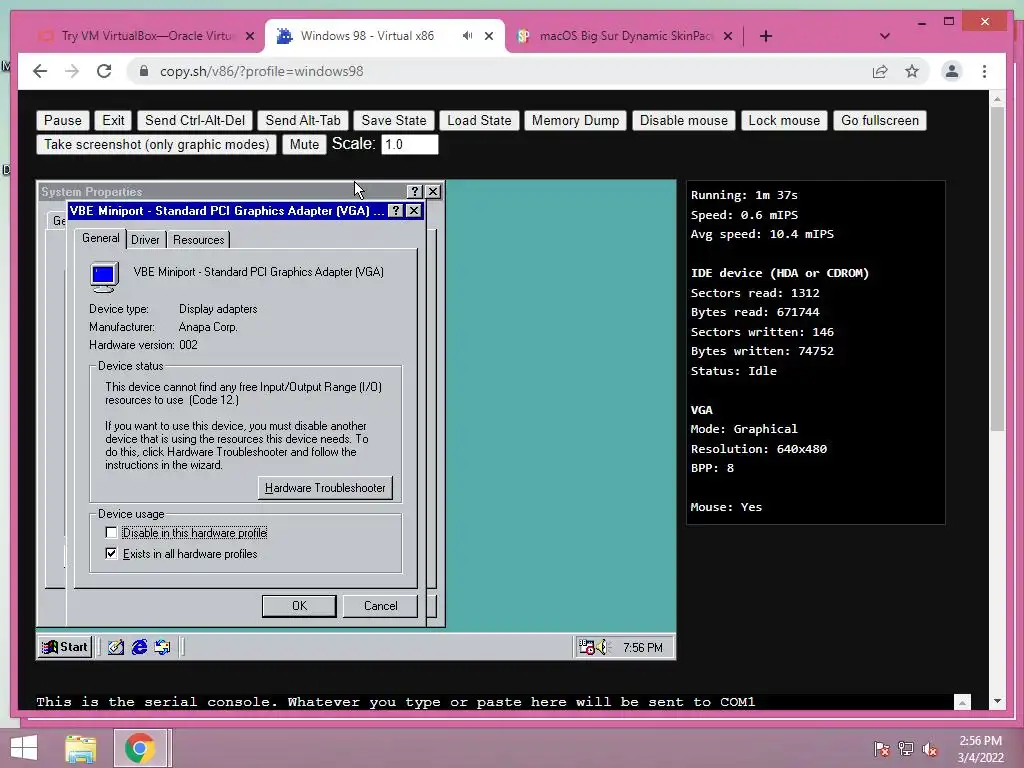Click the emulator Exit button

coord(113,120)
